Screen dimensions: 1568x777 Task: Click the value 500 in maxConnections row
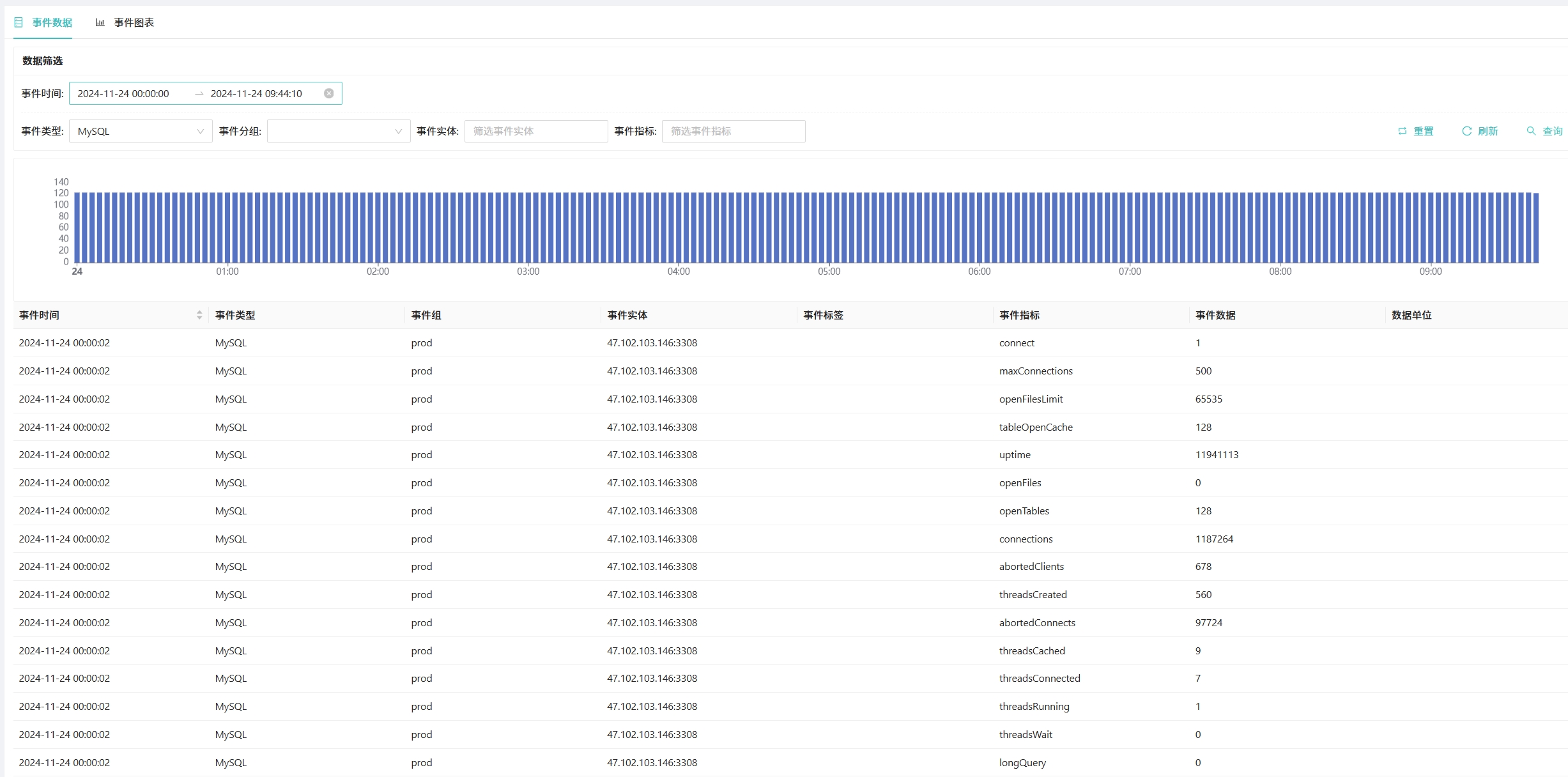click(1203, 371)
